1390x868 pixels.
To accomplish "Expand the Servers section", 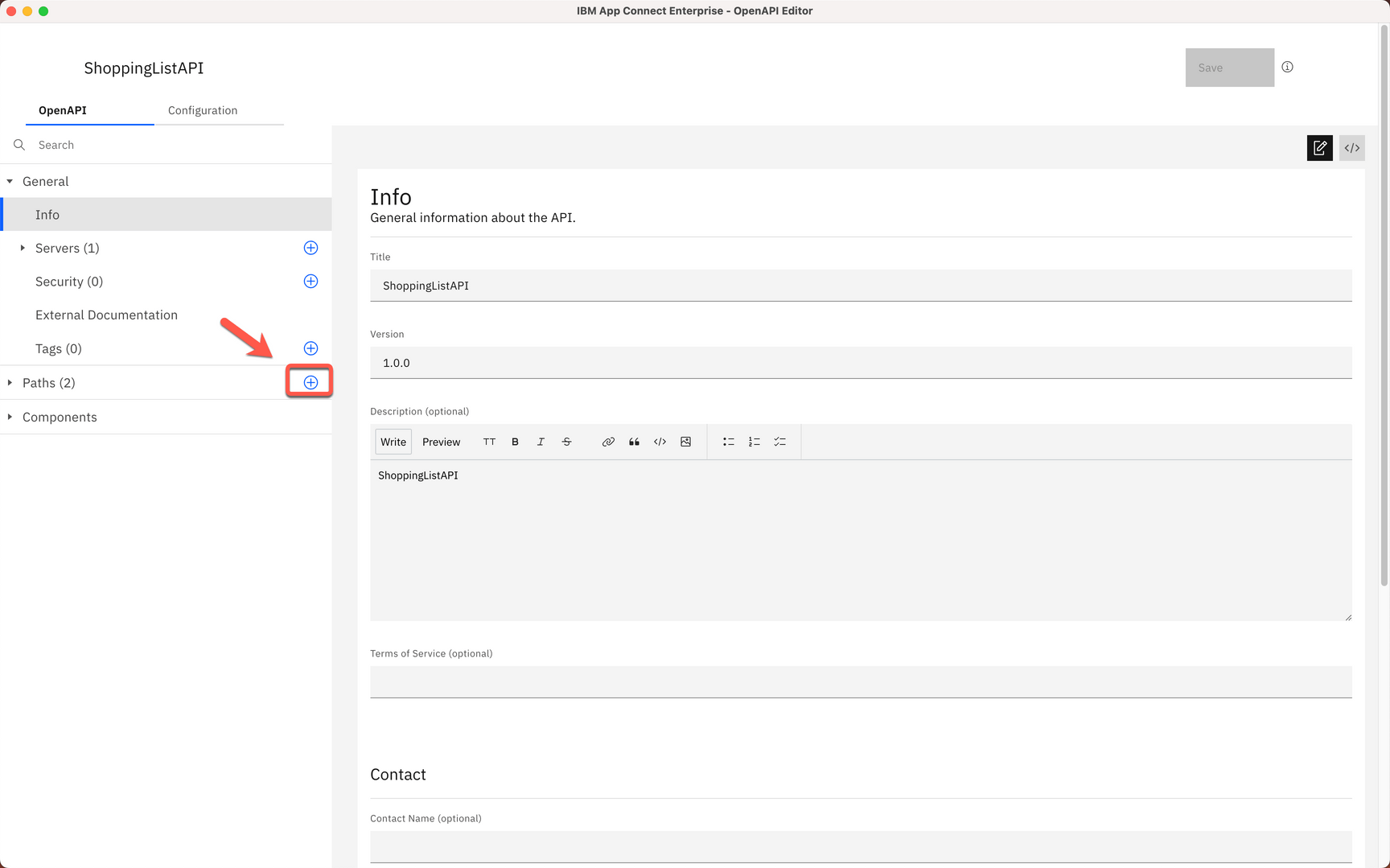I will point(22,248).
